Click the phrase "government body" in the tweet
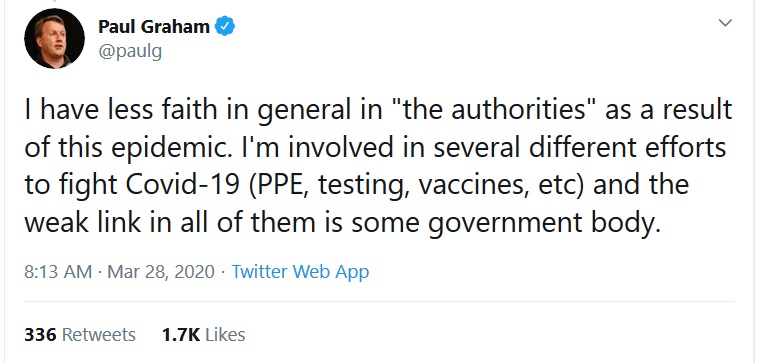757x363 pixels. [544, 223]
